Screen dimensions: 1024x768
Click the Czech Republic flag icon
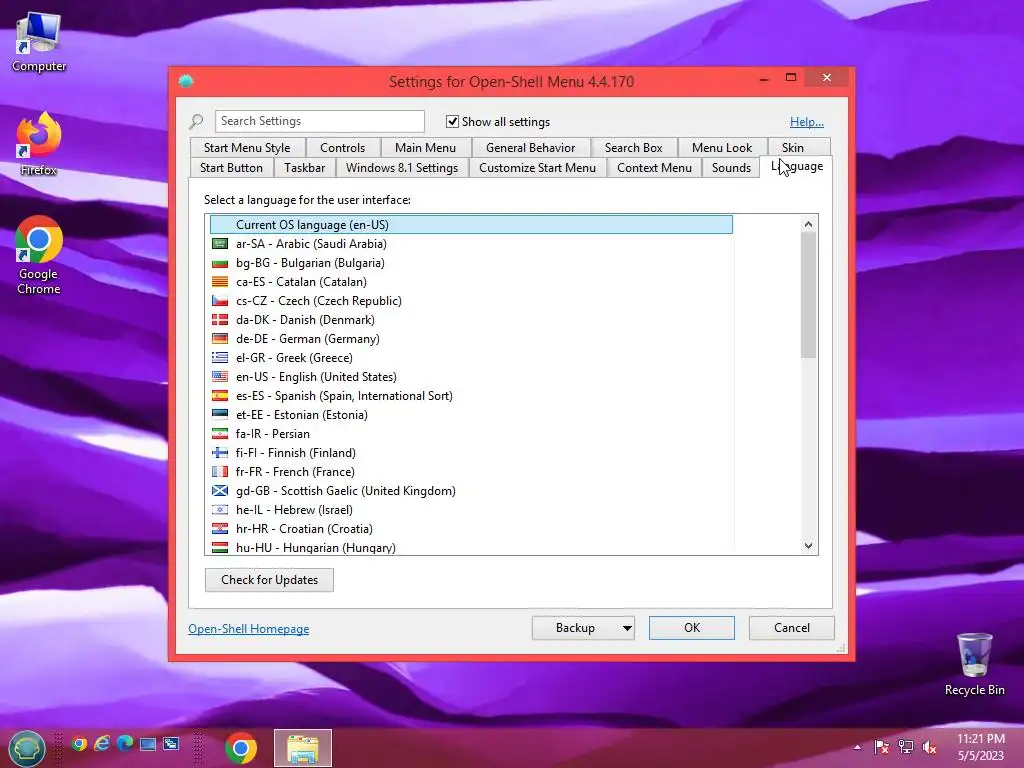coord(220,300)
